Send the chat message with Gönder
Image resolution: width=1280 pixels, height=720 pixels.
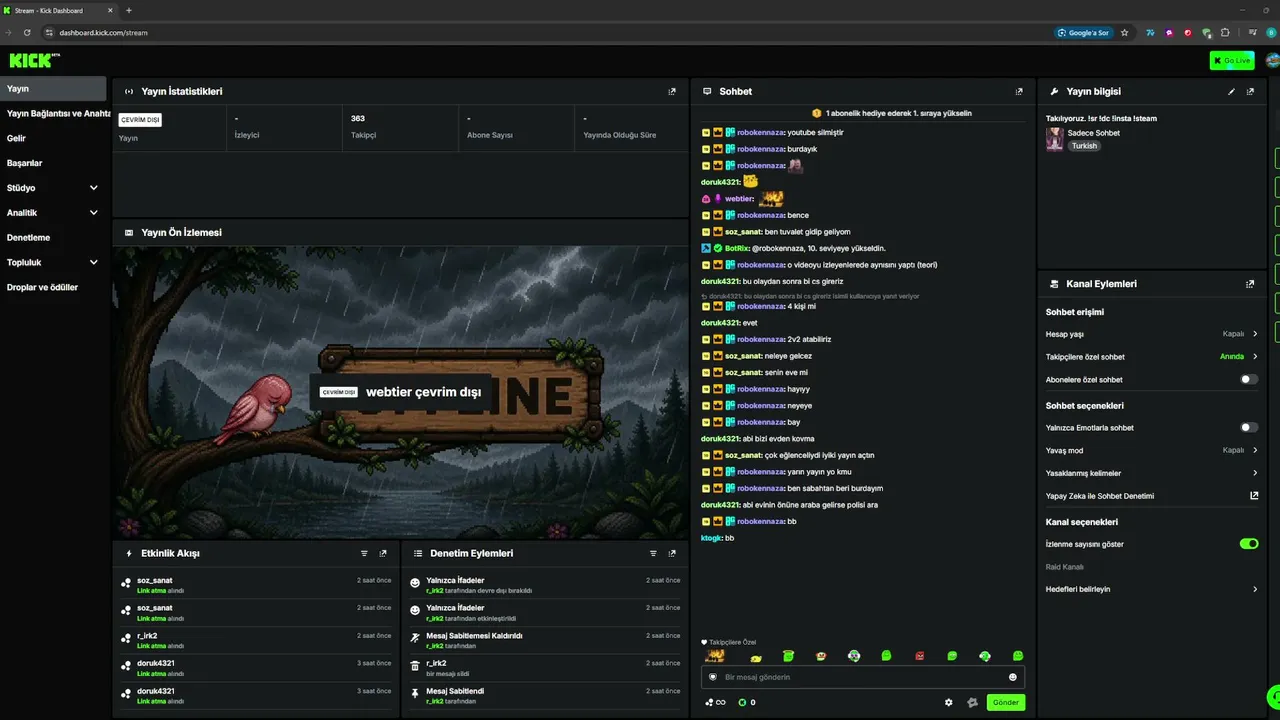click(1005, 702)
